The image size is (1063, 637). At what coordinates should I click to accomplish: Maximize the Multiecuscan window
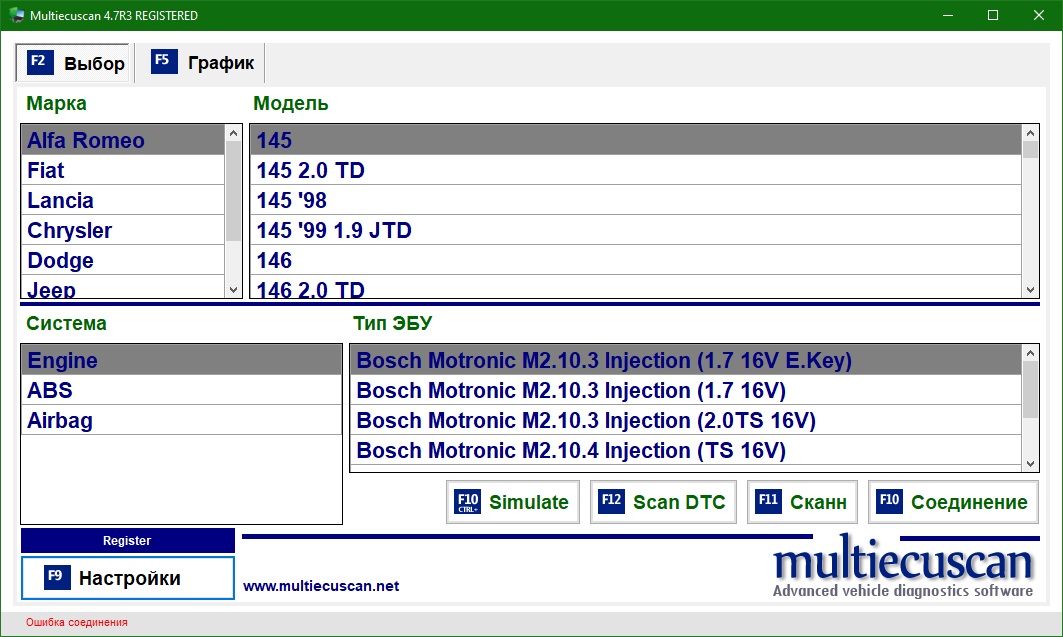pyautogui.click(x=992, y=15)
